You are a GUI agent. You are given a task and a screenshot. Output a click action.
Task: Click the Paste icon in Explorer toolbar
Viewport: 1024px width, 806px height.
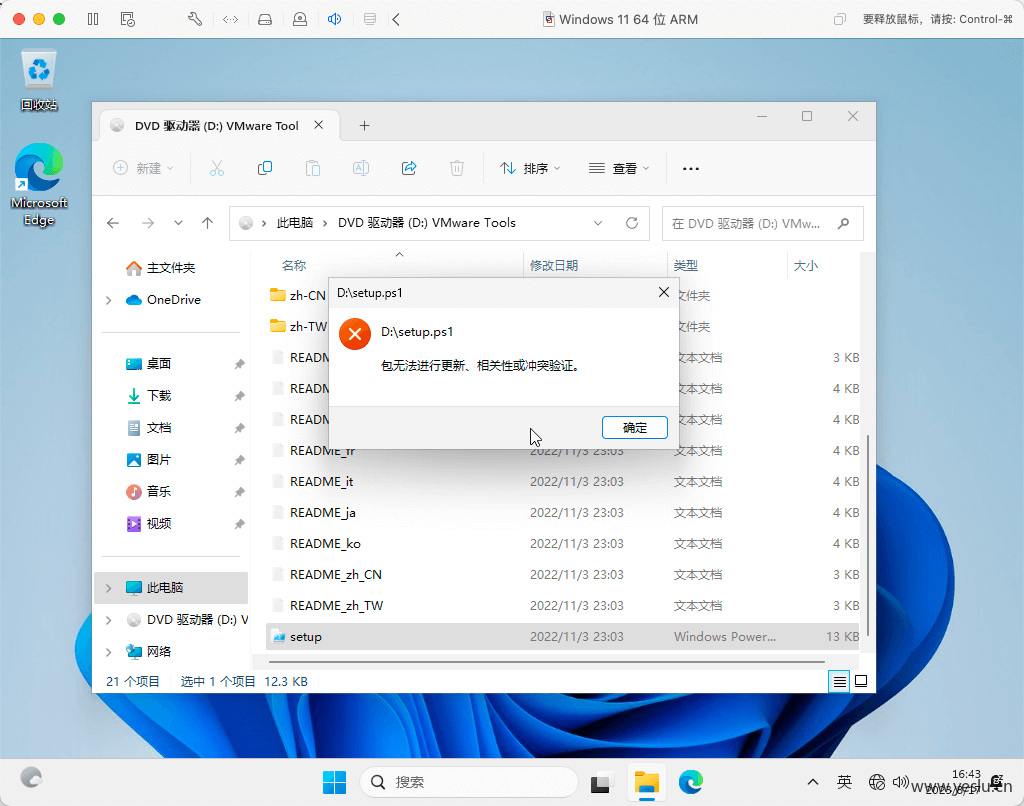[x=313, y=169]
